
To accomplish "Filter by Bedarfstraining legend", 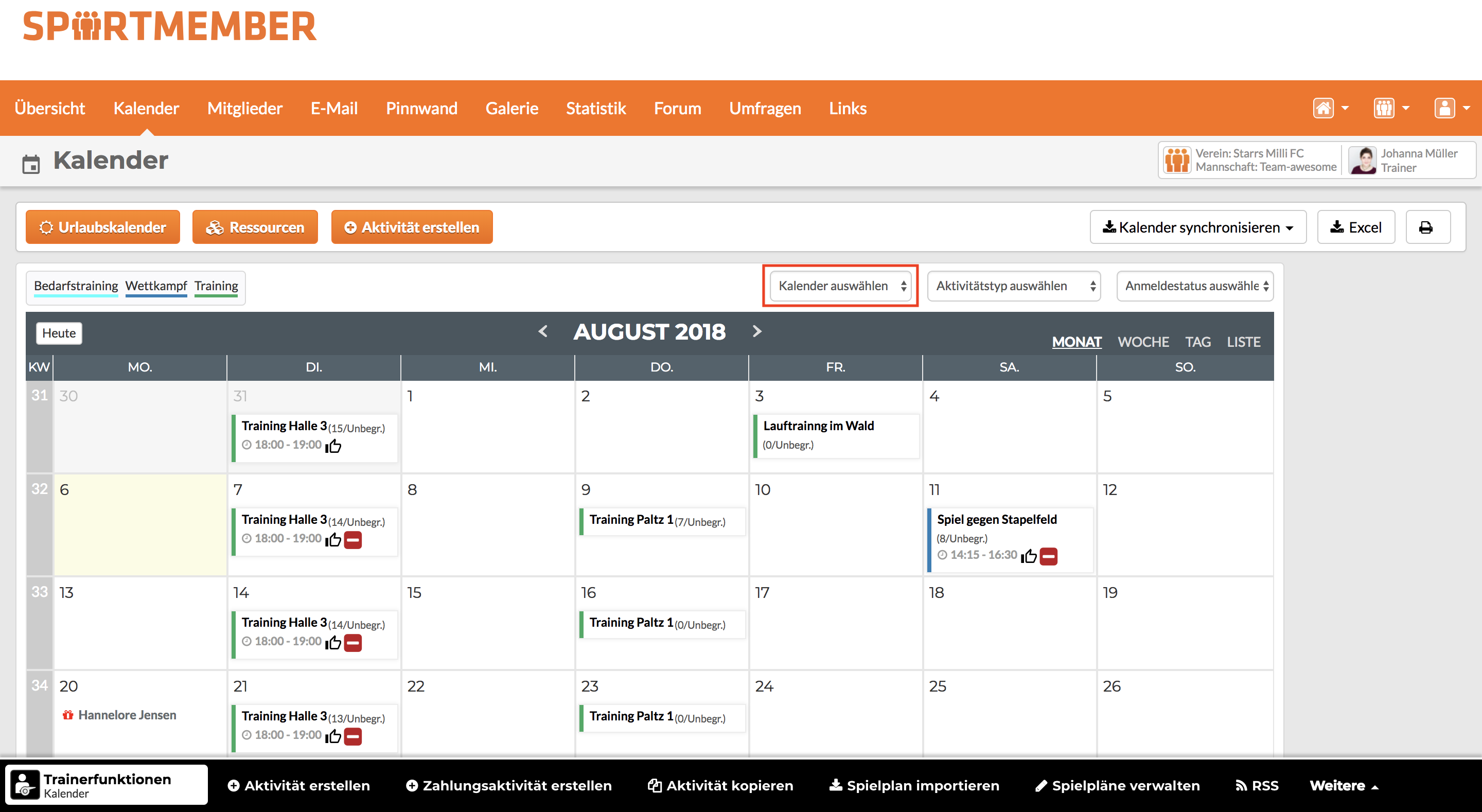I will point(76,286).
